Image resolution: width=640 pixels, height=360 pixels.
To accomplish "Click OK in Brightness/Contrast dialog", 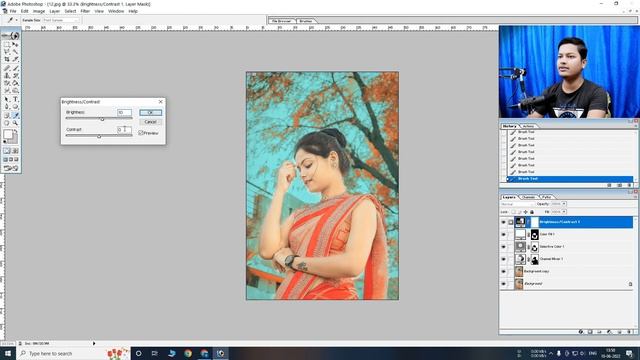I will [x=150, y=112].
